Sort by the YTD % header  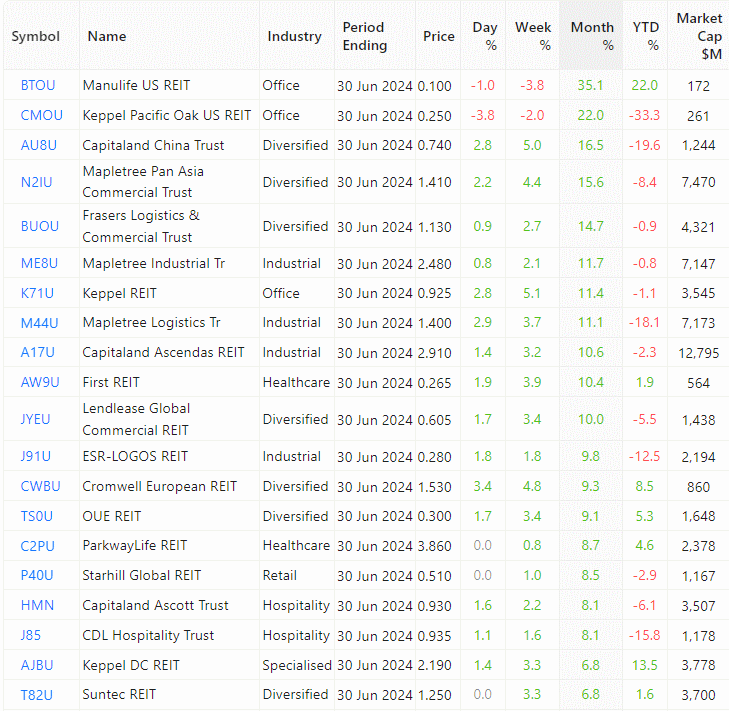tap(646, 36)
